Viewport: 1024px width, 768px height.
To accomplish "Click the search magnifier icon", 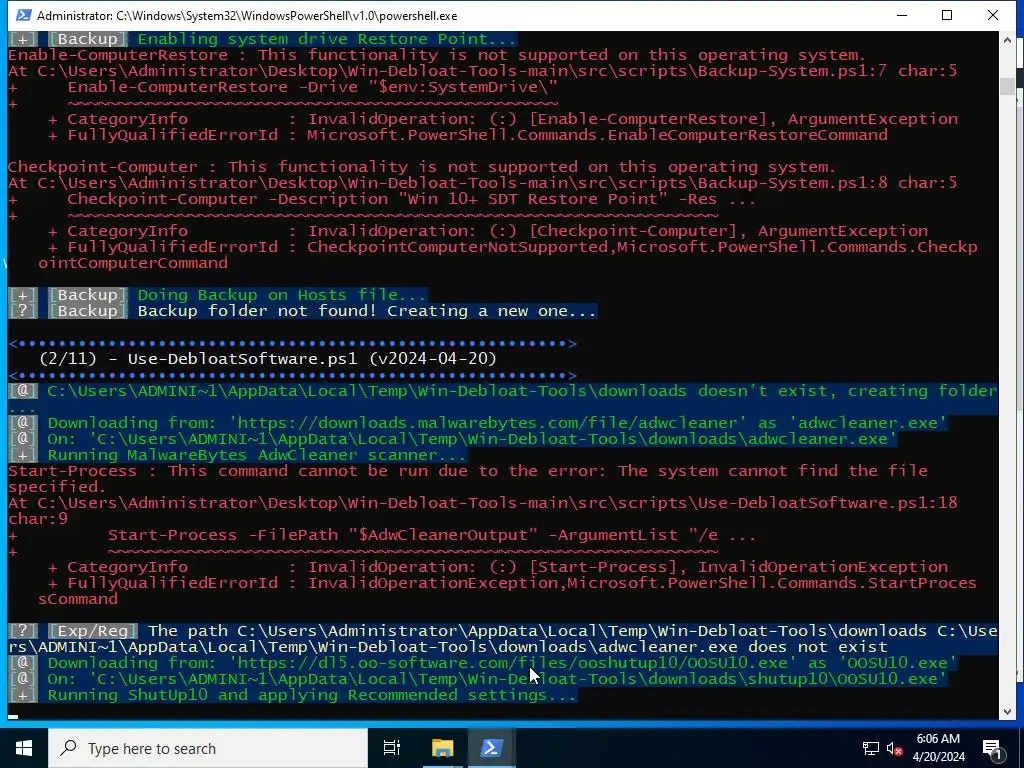I will [68, 748].
